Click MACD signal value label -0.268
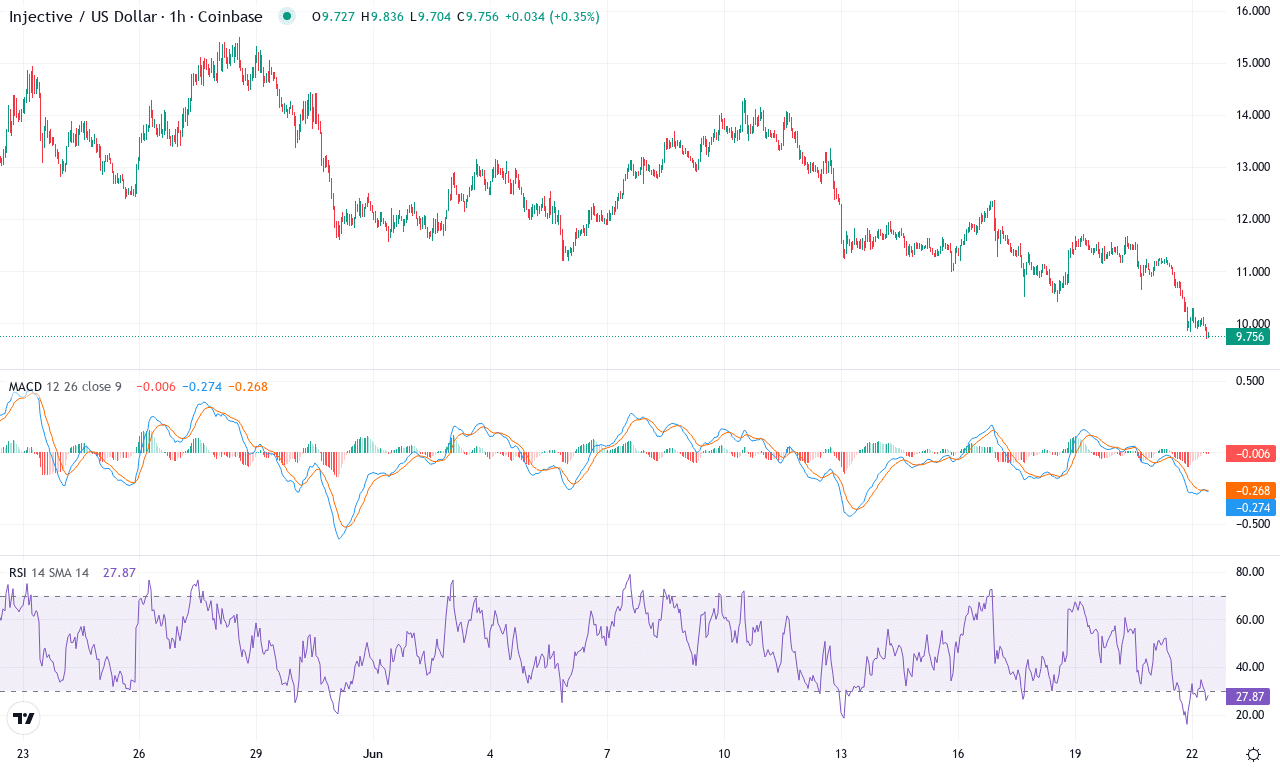This screenshot has height=768, width=1280. [1250, 491]
